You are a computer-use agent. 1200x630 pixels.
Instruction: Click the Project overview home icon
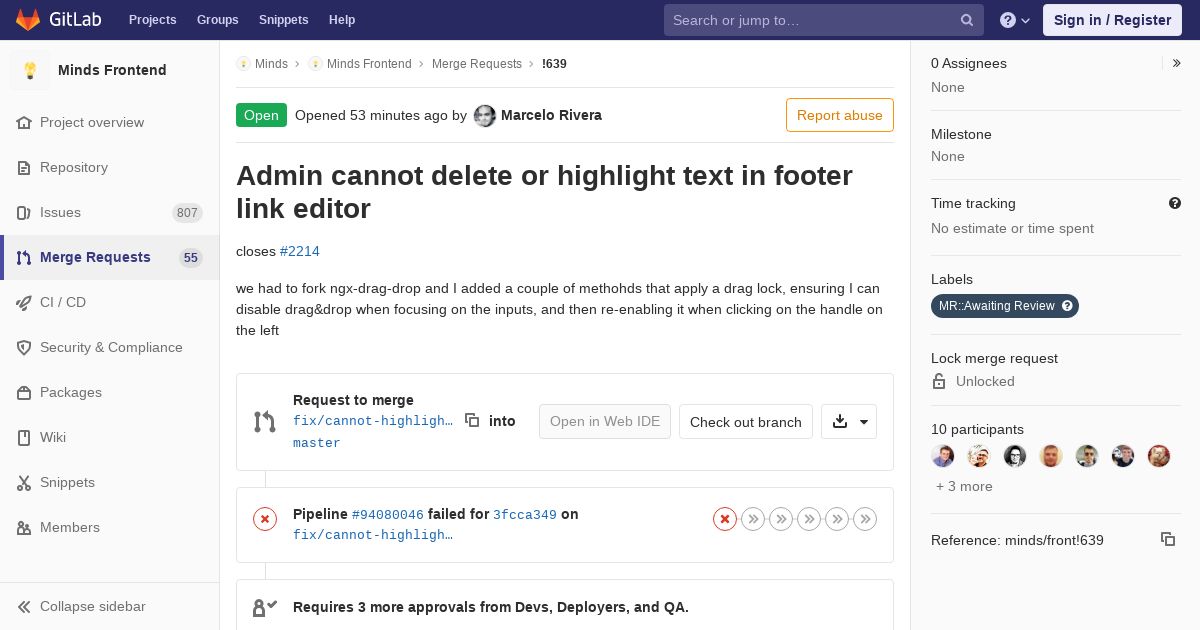click(24, 122)
